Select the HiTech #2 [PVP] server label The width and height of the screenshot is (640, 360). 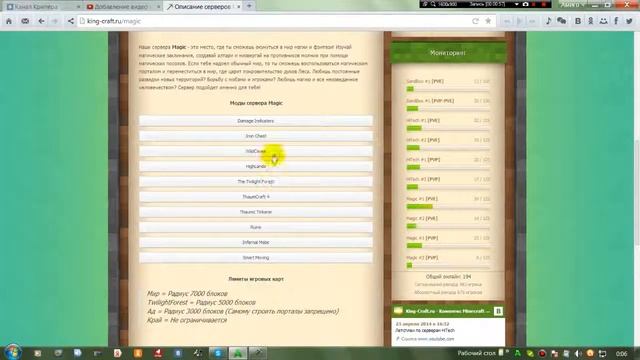click(x=423, y=179)
